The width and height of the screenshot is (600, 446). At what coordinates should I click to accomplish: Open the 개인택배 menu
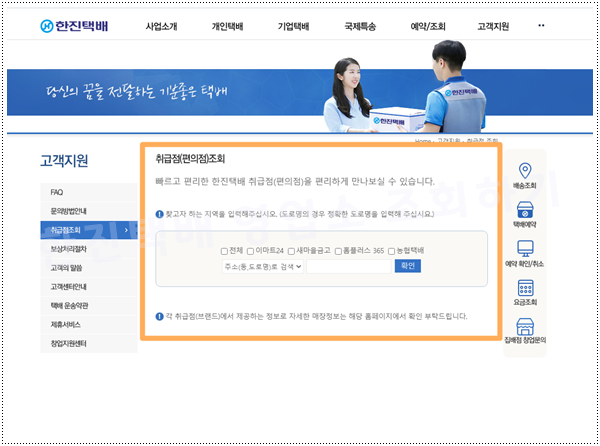click(227, 26)
